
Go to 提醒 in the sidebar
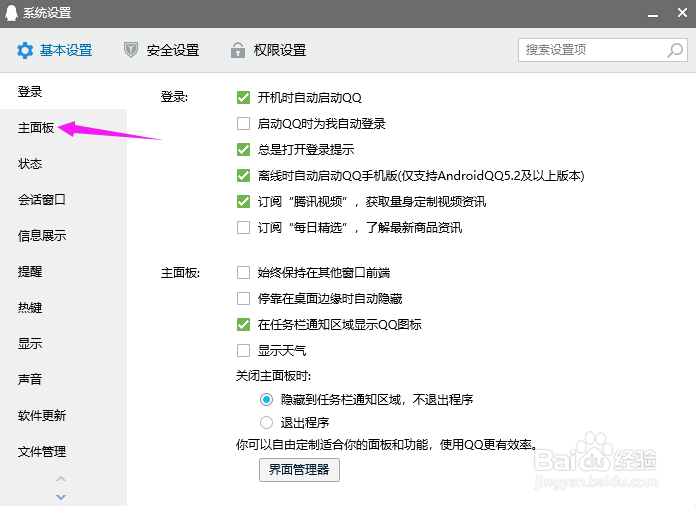[63, 272]
